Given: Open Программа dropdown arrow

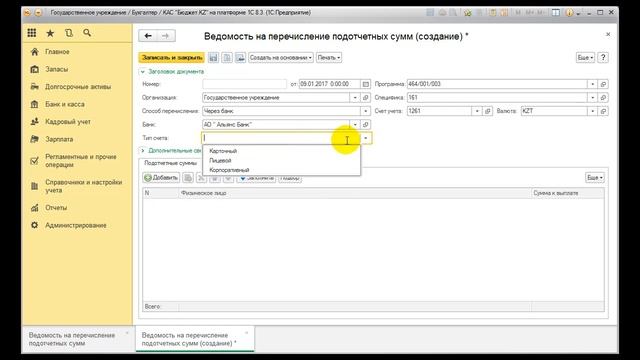Looking at the screenshot, I should click(x=593, y=84).
